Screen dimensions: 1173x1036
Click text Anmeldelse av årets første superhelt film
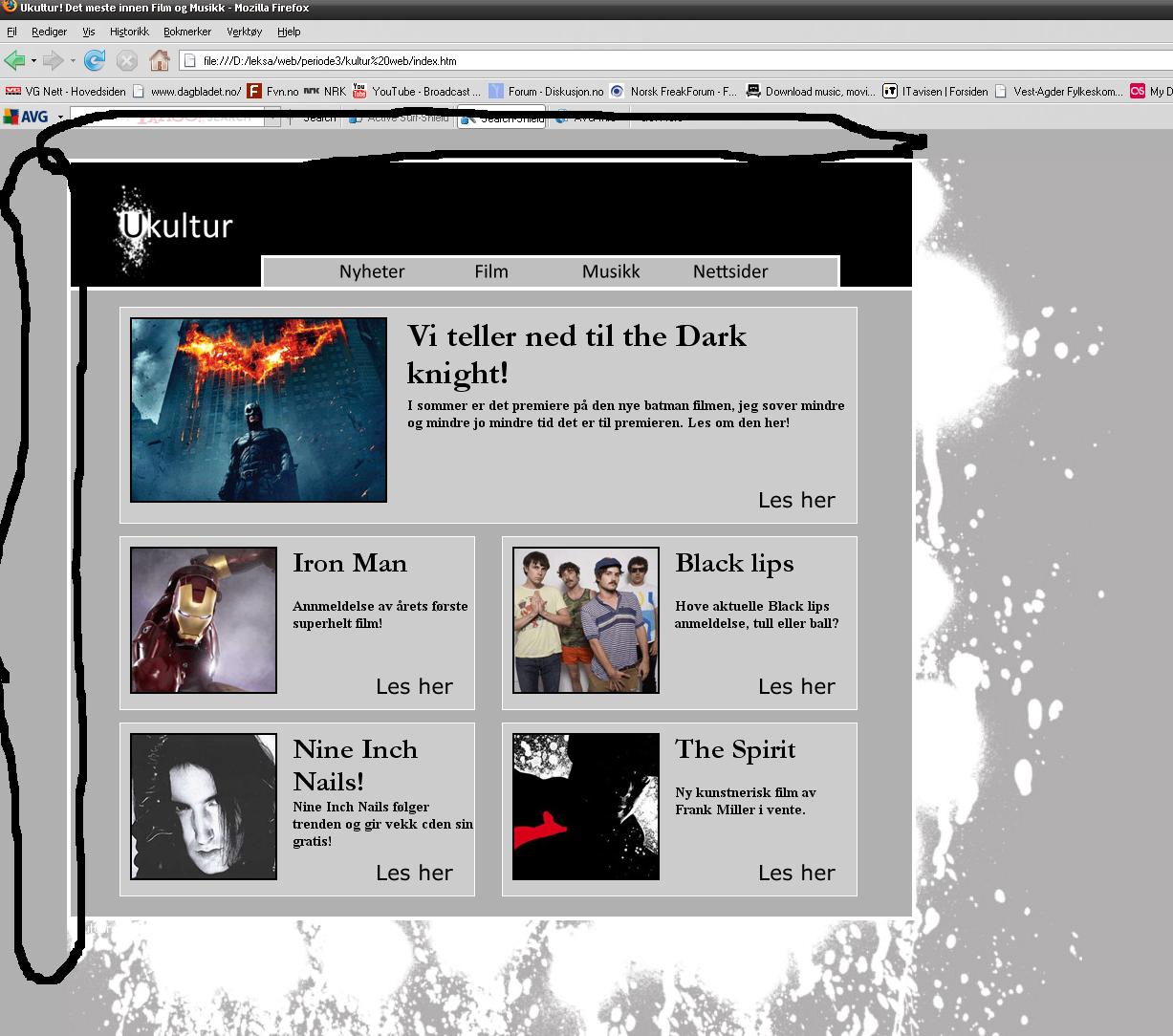click(x=380, y=615)
